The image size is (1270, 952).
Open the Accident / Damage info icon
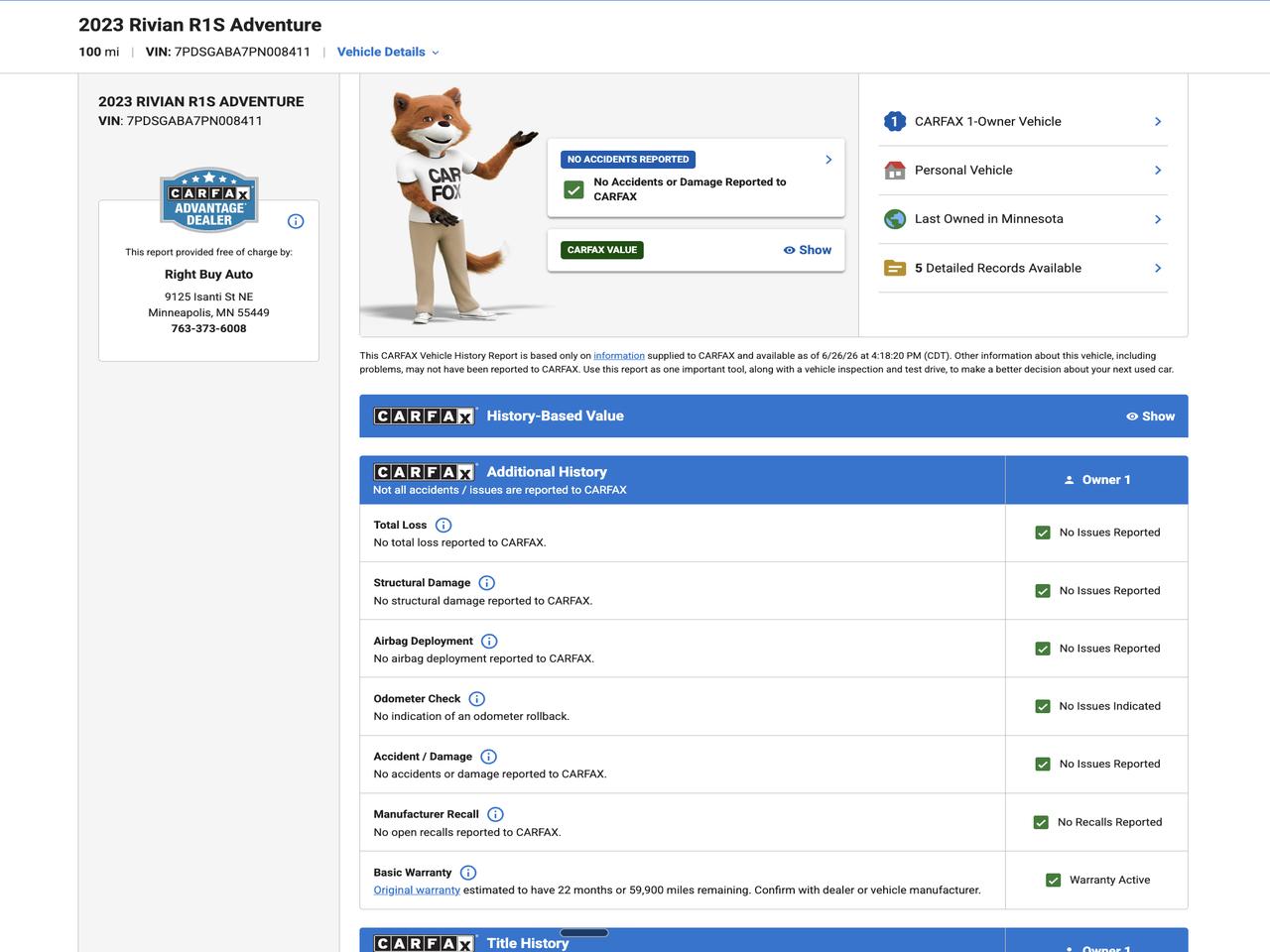tap(488, 757)
